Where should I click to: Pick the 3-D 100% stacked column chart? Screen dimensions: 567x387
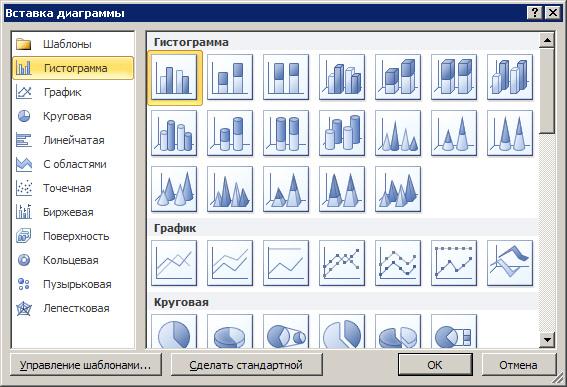click(454, 77)
